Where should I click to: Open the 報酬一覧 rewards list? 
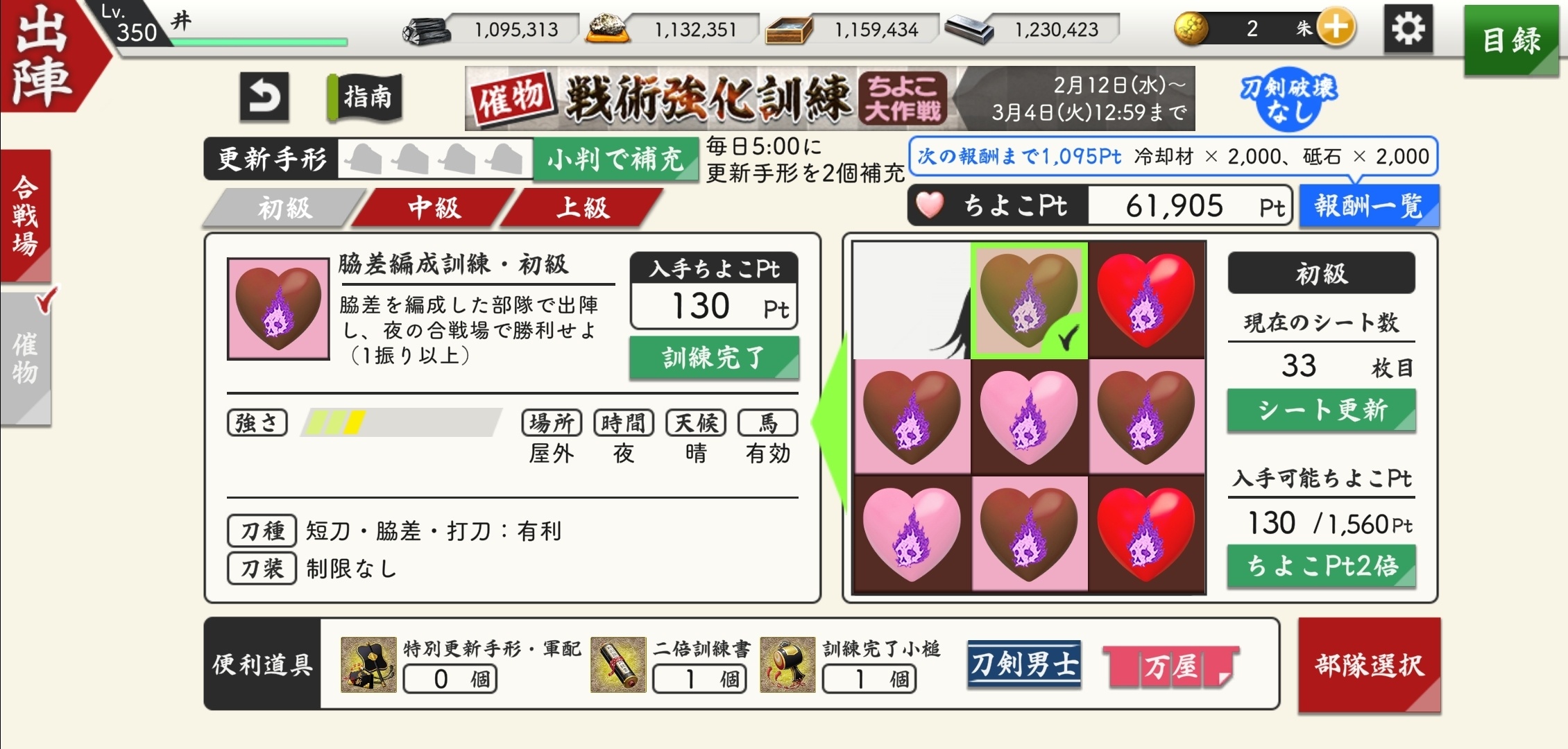[1369, 206]
